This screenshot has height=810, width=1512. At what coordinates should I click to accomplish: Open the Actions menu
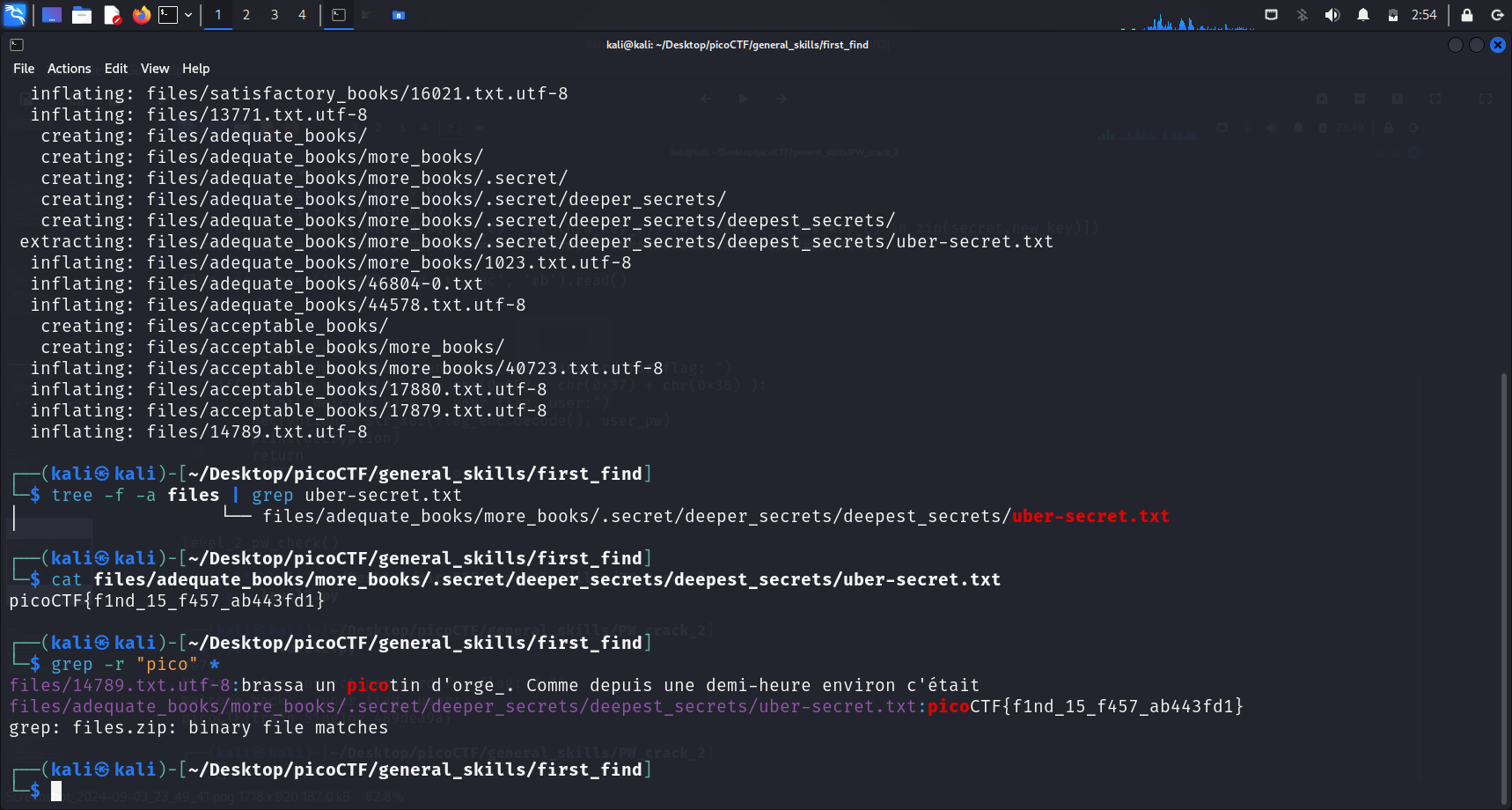coord(69,69)
